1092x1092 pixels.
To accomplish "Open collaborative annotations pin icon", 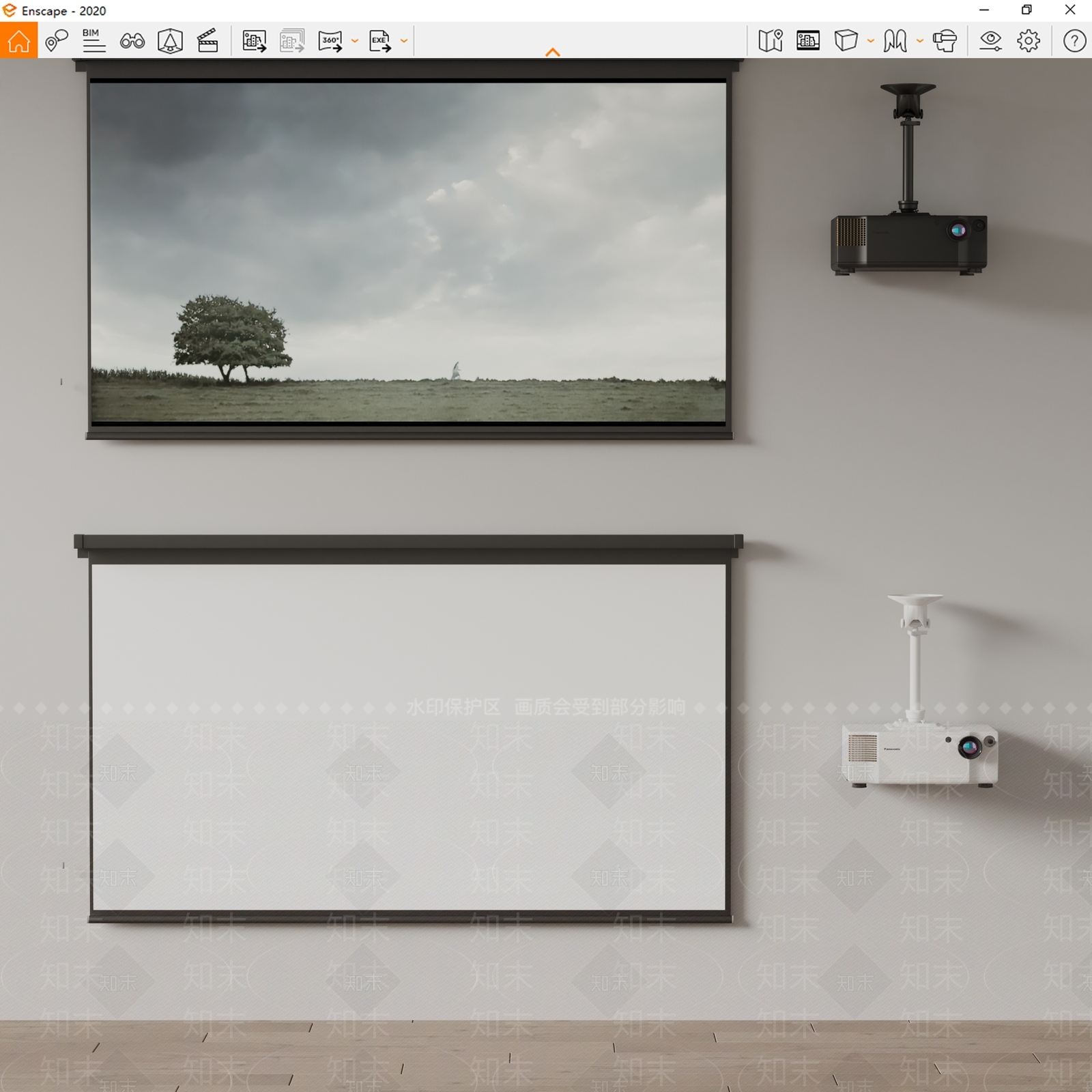I will (x=57, y=41).
